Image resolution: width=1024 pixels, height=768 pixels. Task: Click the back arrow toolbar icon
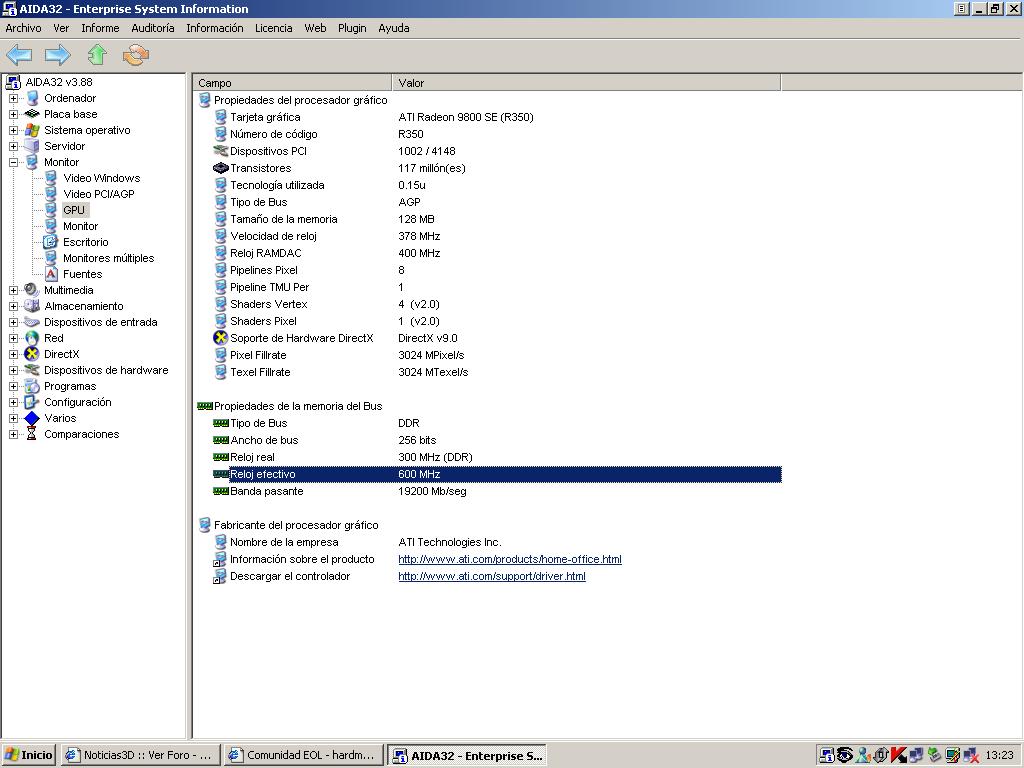19,55
